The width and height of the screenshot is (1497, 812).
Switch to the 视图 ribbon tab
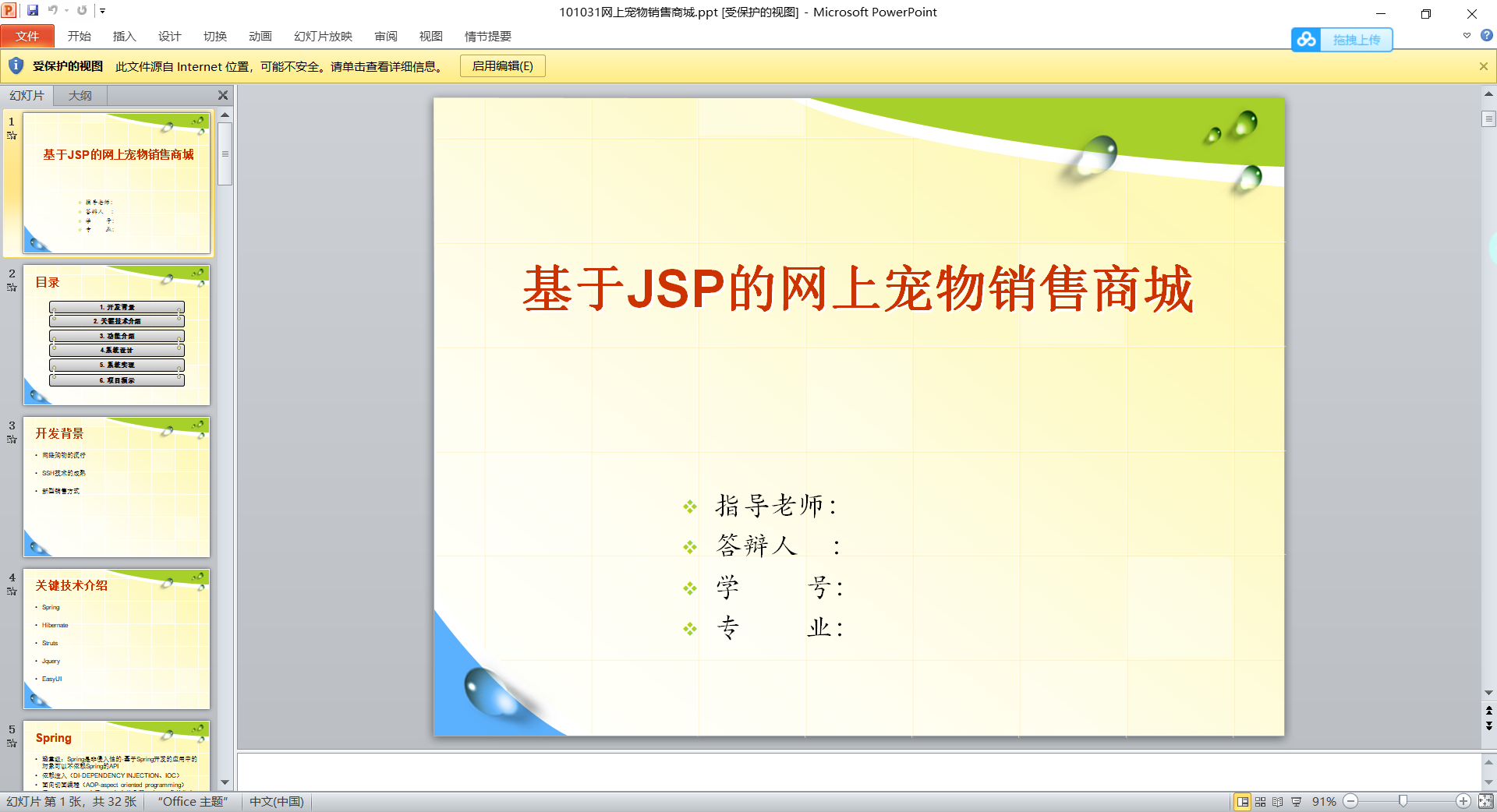click(x=431, y=37)
